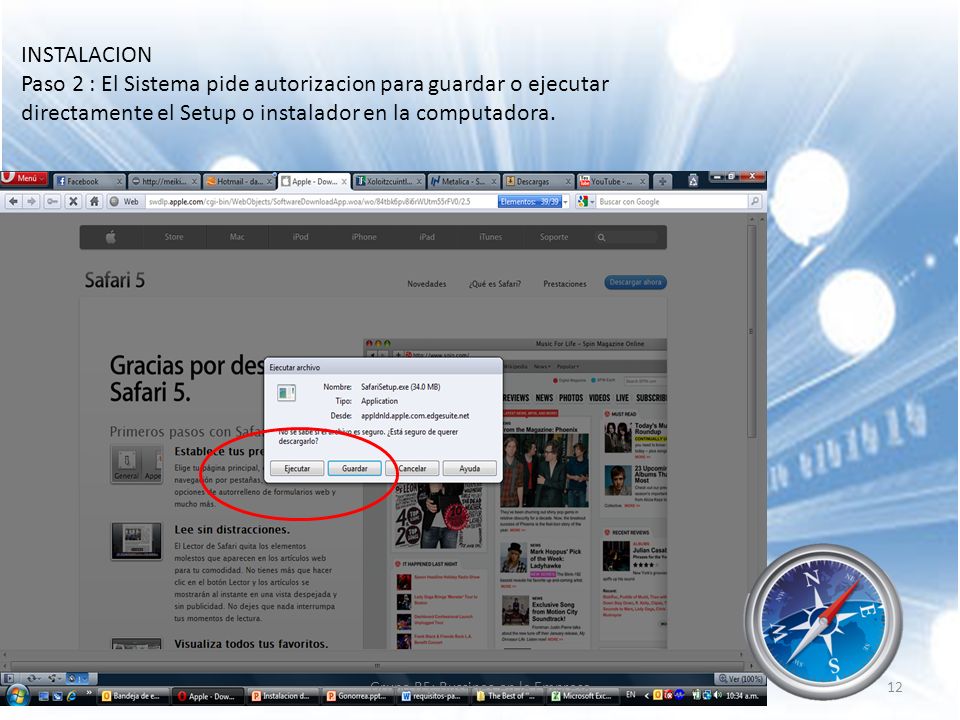Image resolution: width=960 pixels, height=720 pixels.
Task: Go to the Home page icon
Action: 94,201
